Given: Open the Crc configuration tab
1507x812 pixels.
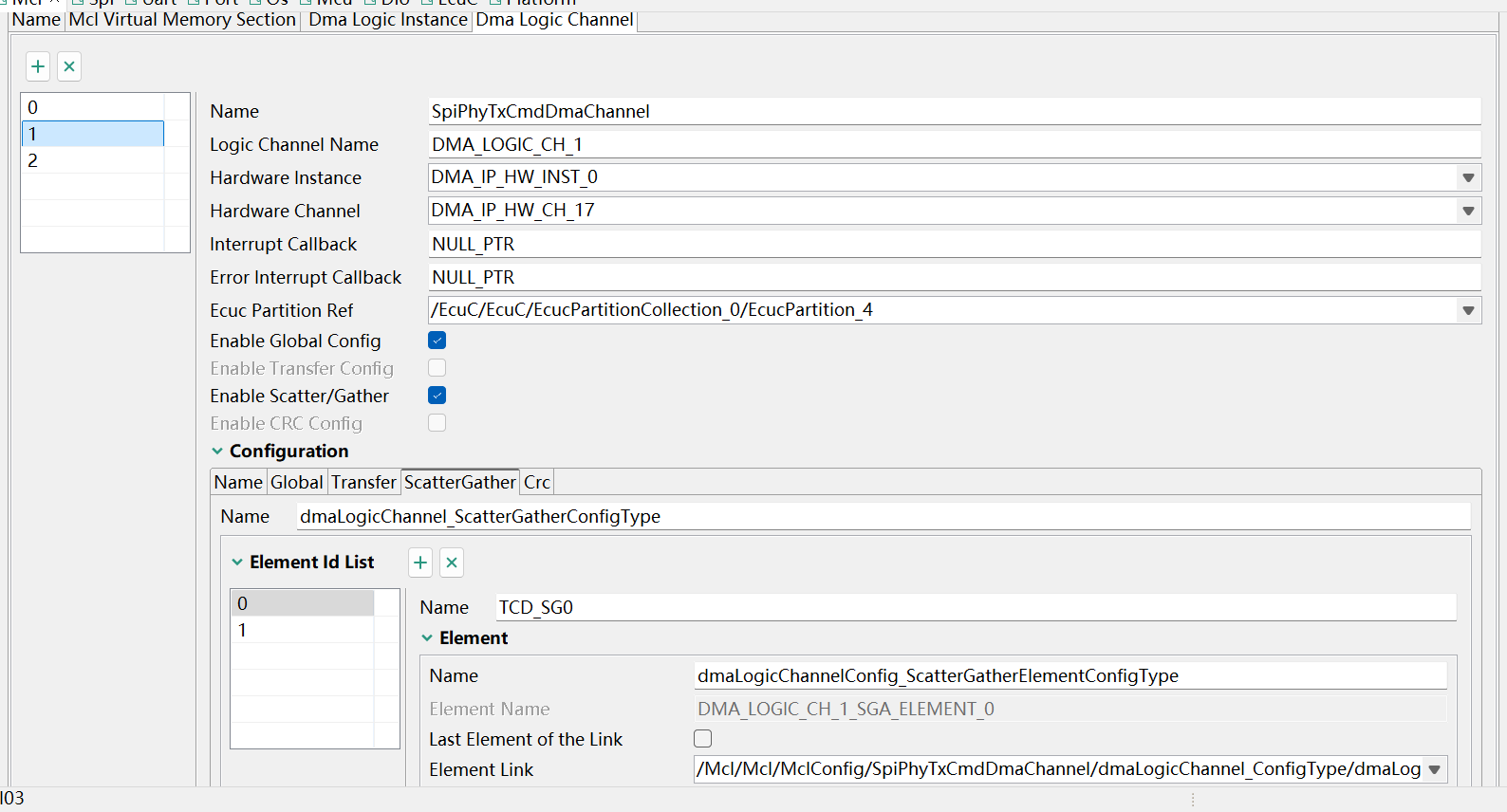Looking at the screenshot, I should pyautogui.click(x=536, y=483).
